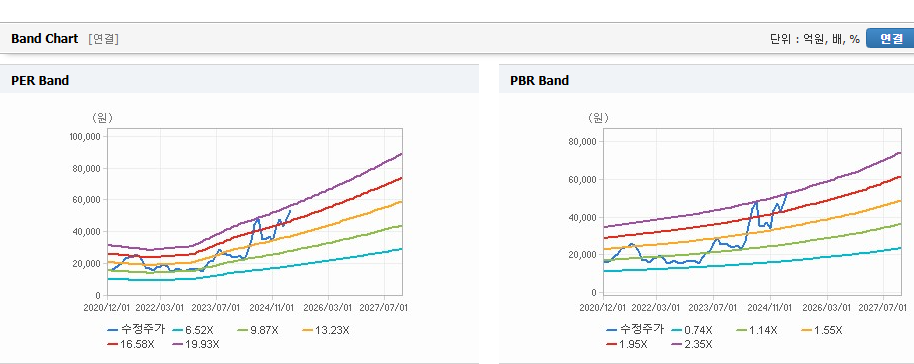The width and height of the screenshot is (914, 364).
Task: Toggle 1.95X legend series in PBR Band
Action: [627, 344]
